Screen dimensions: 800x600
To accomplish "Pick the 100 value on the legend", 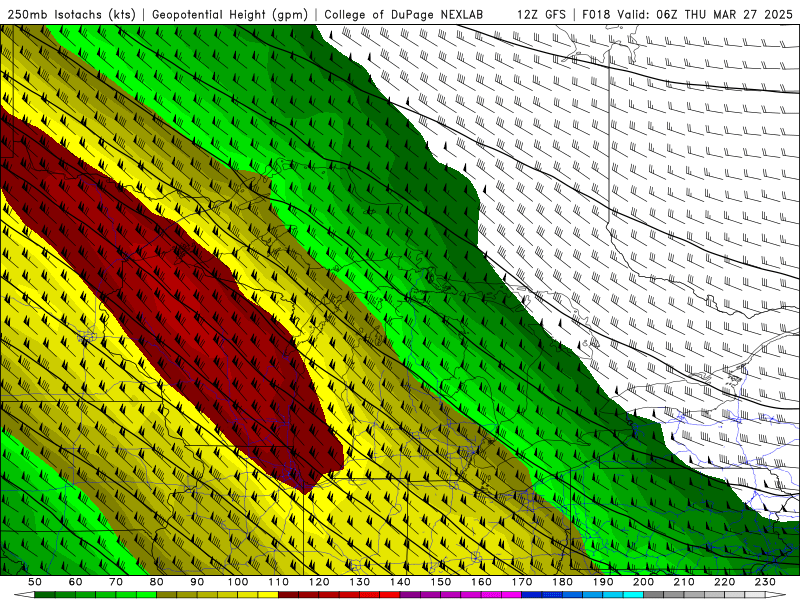I will pyautogui.click(x=238, y=582).
